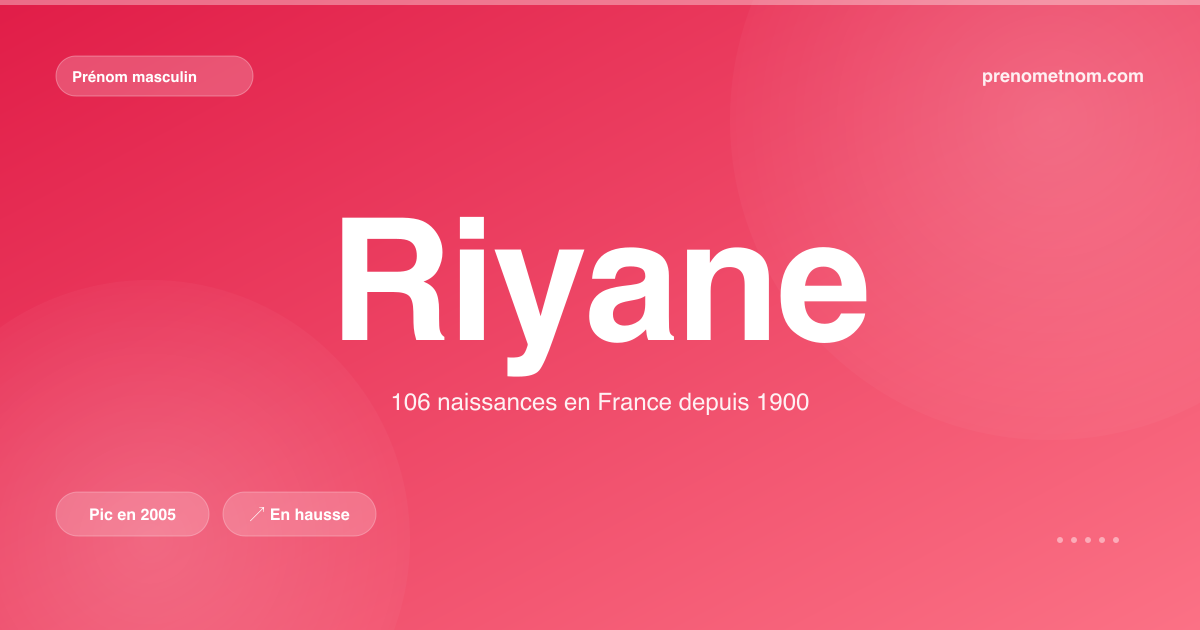
Task: Click the 'En hausse' trend pill
Action: [x=299, y=514]
